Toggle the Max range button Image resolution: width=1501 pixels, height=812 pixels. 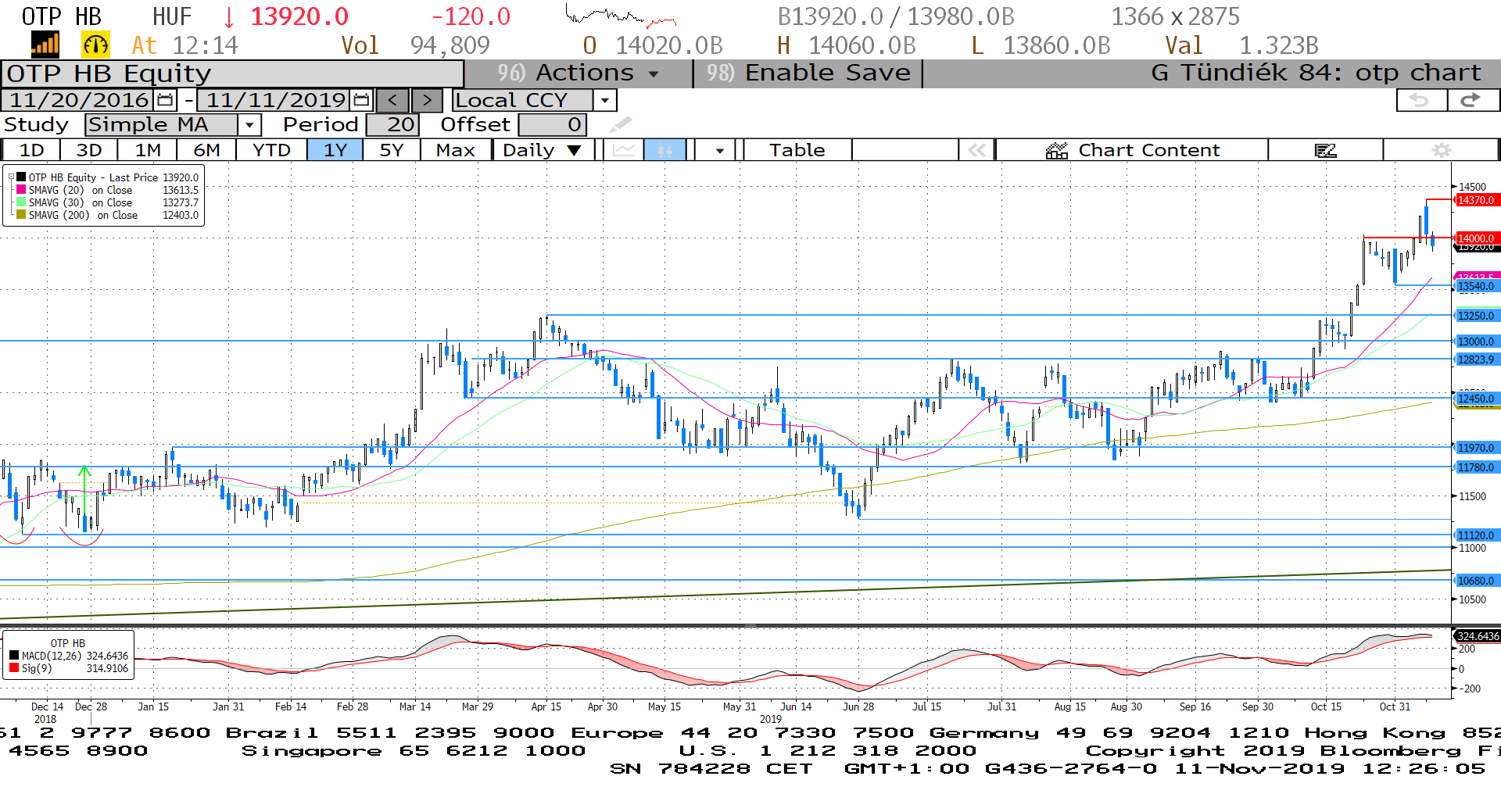coord(456,150)
